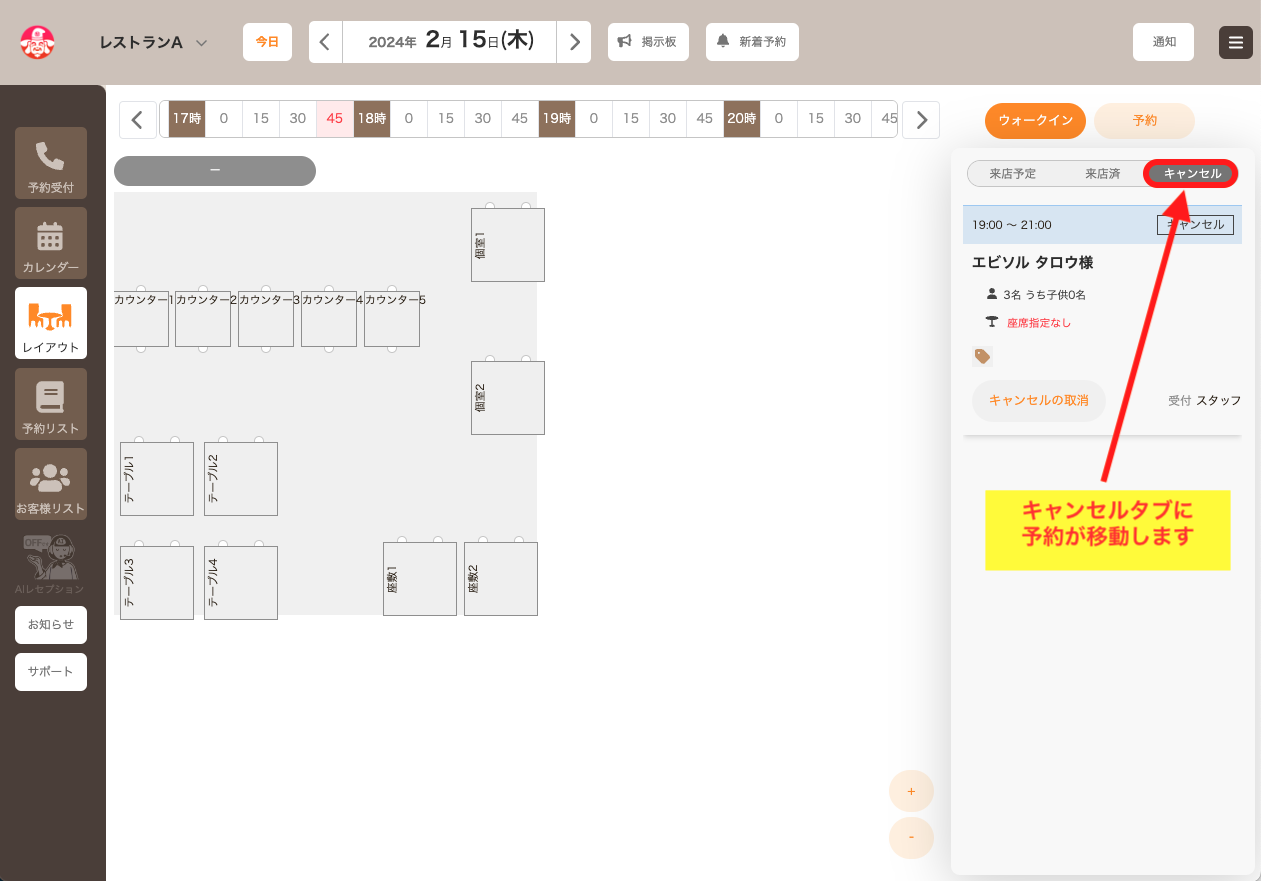Zoom in with the plus button
Viewport: 1261px width, 881px height.
tap(911, 792)
